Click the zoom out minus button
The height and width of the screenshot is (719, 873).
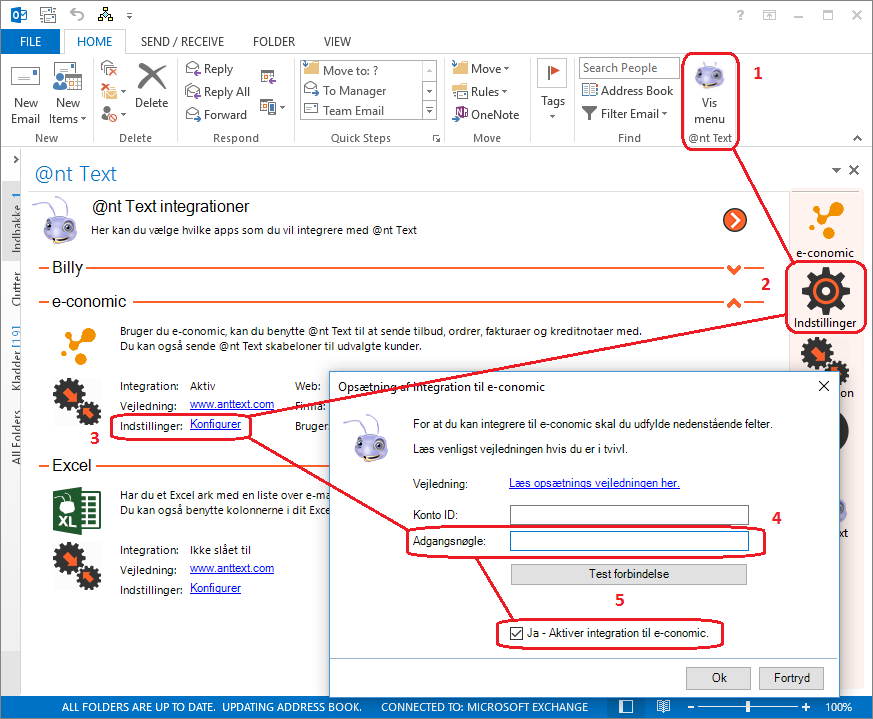click(x=691, y=707)
